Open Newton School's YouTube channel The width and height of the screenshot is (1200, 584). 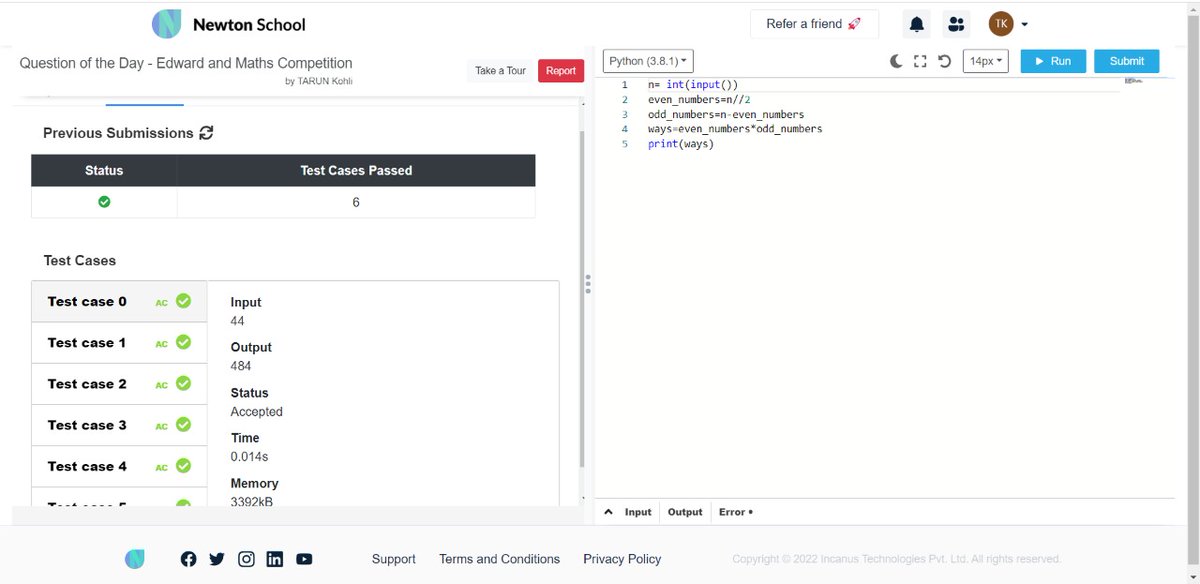[304, 559]
